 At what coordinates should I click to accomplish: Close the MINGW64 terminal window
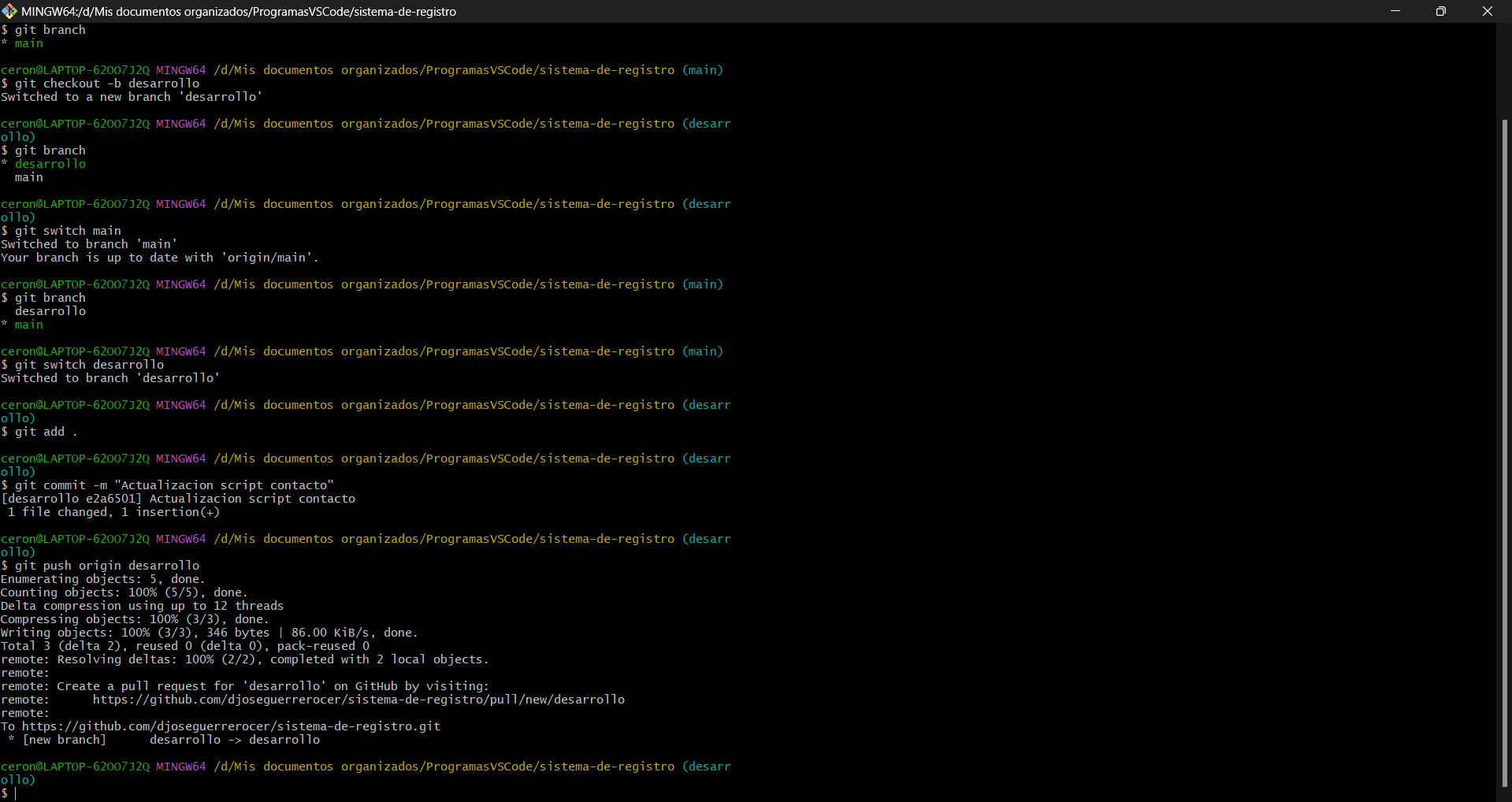[x=1488, y=11]
